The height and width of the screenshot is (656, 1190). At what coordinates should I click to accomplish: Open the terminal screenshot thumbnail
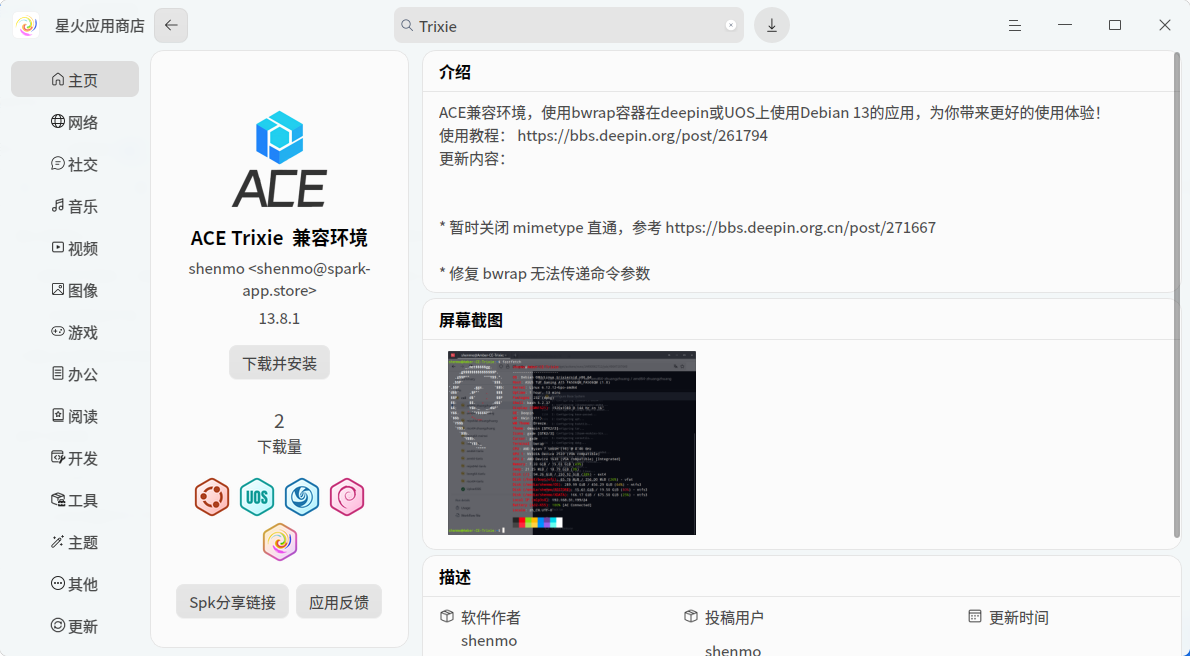571,443
